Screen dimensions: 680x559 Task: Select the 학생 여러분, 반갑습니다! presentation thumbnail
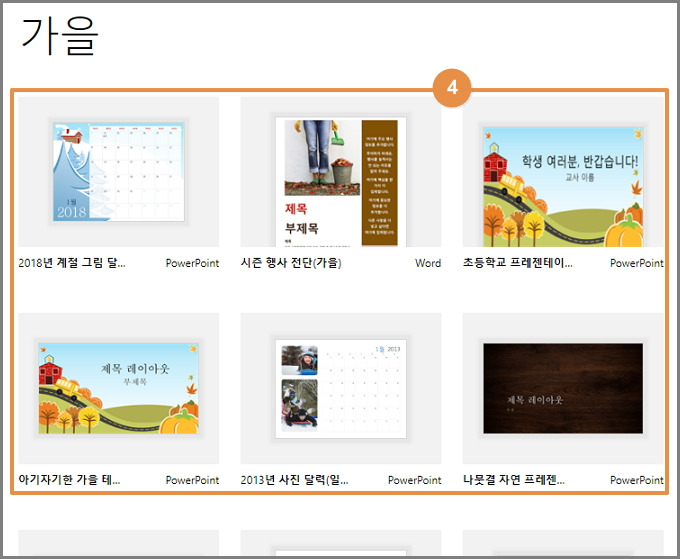pos(563,172)
